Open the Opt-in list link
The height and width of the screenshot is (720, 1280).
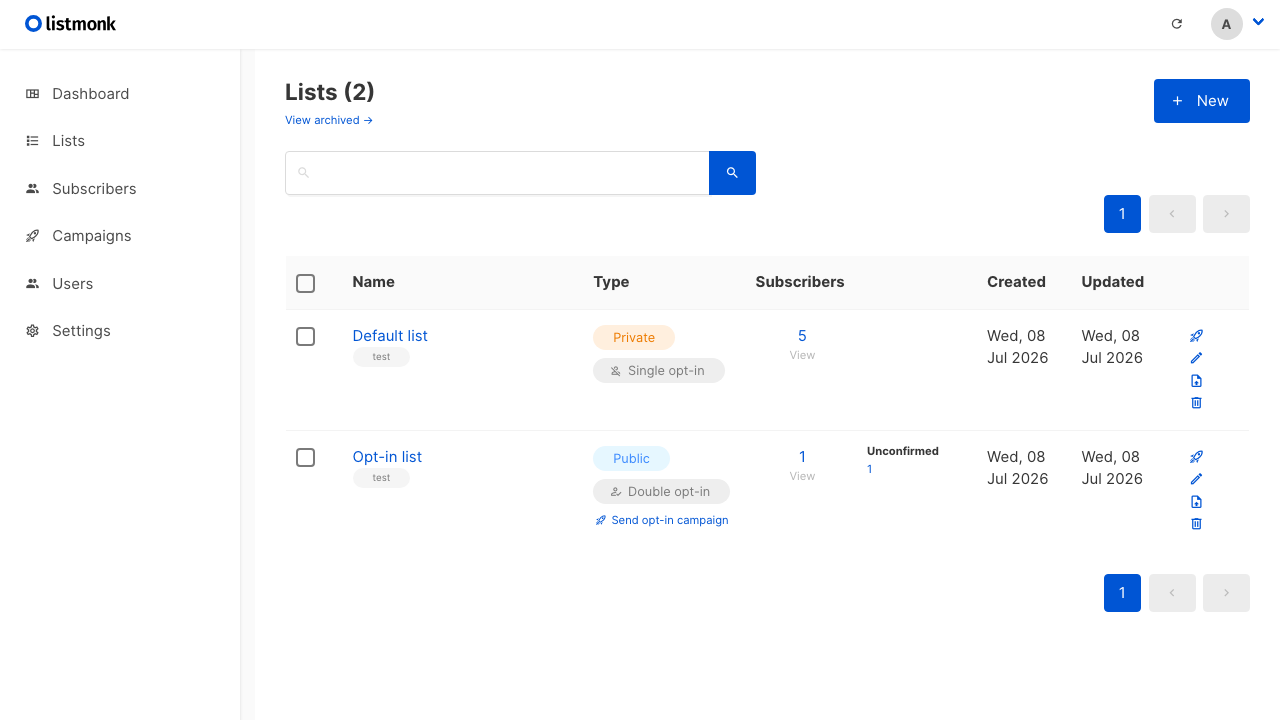(387, 457)
